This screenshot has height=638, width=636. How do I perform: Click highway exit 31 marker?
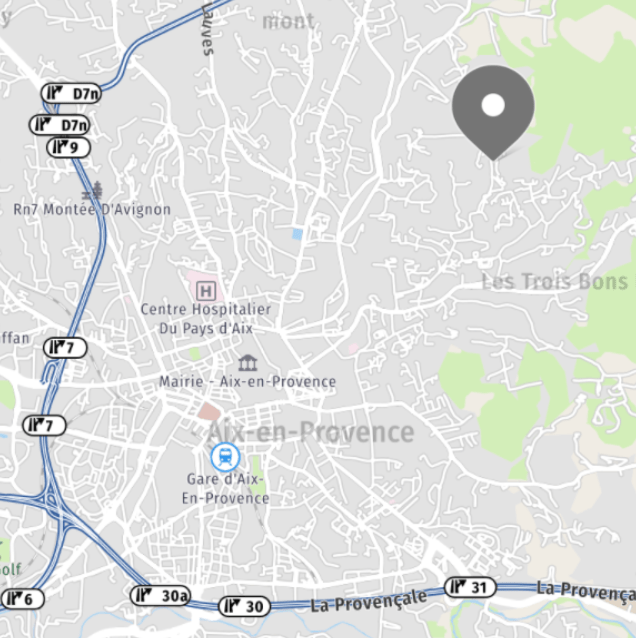(470, 587)
